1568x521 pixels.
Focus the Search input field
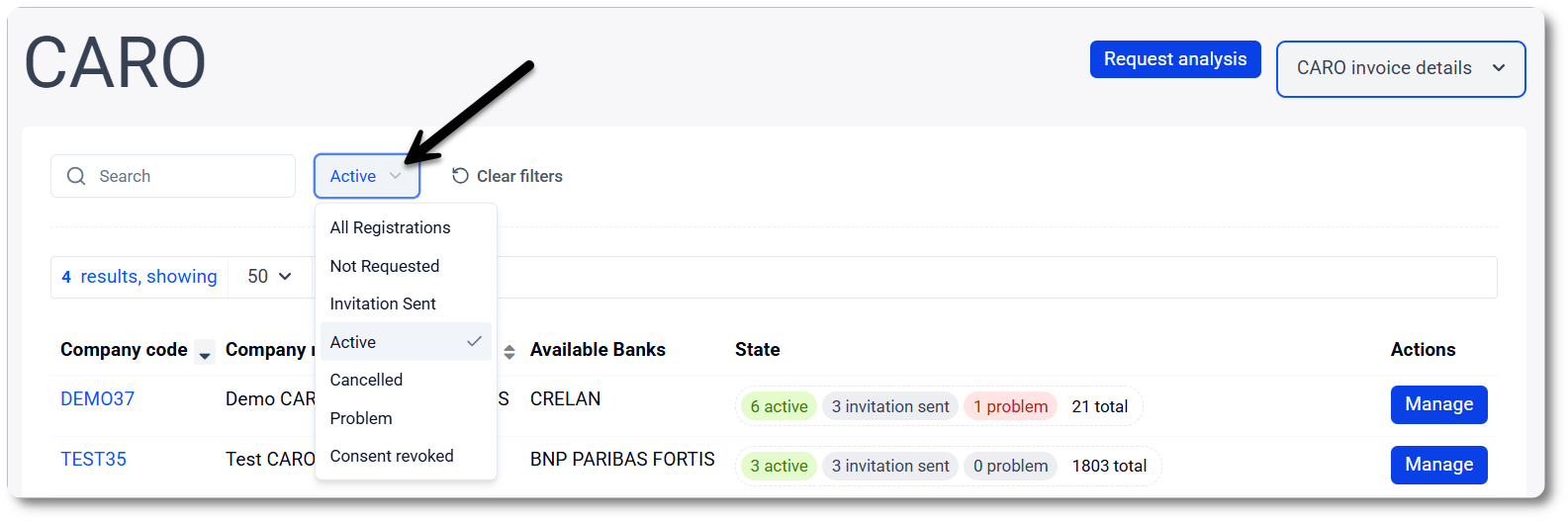tap(173, 176)
